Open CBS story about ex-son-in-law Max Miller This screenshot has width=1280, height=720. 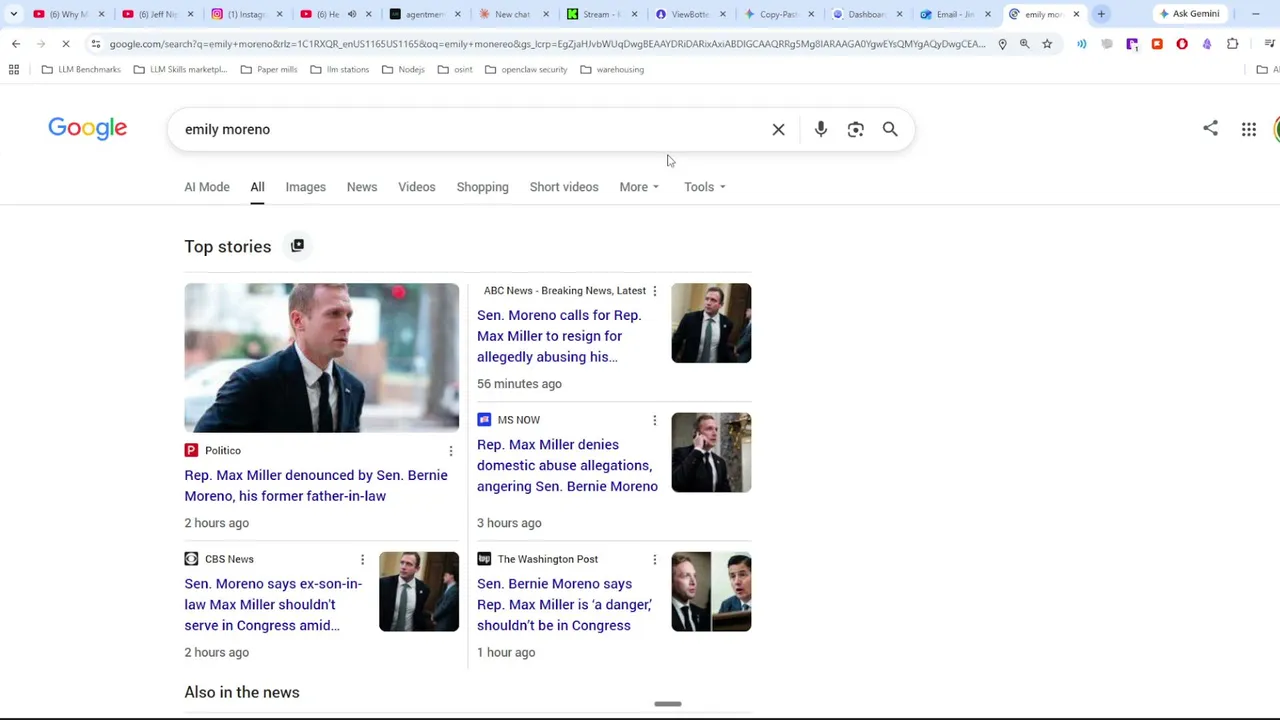tap(273, 605)
